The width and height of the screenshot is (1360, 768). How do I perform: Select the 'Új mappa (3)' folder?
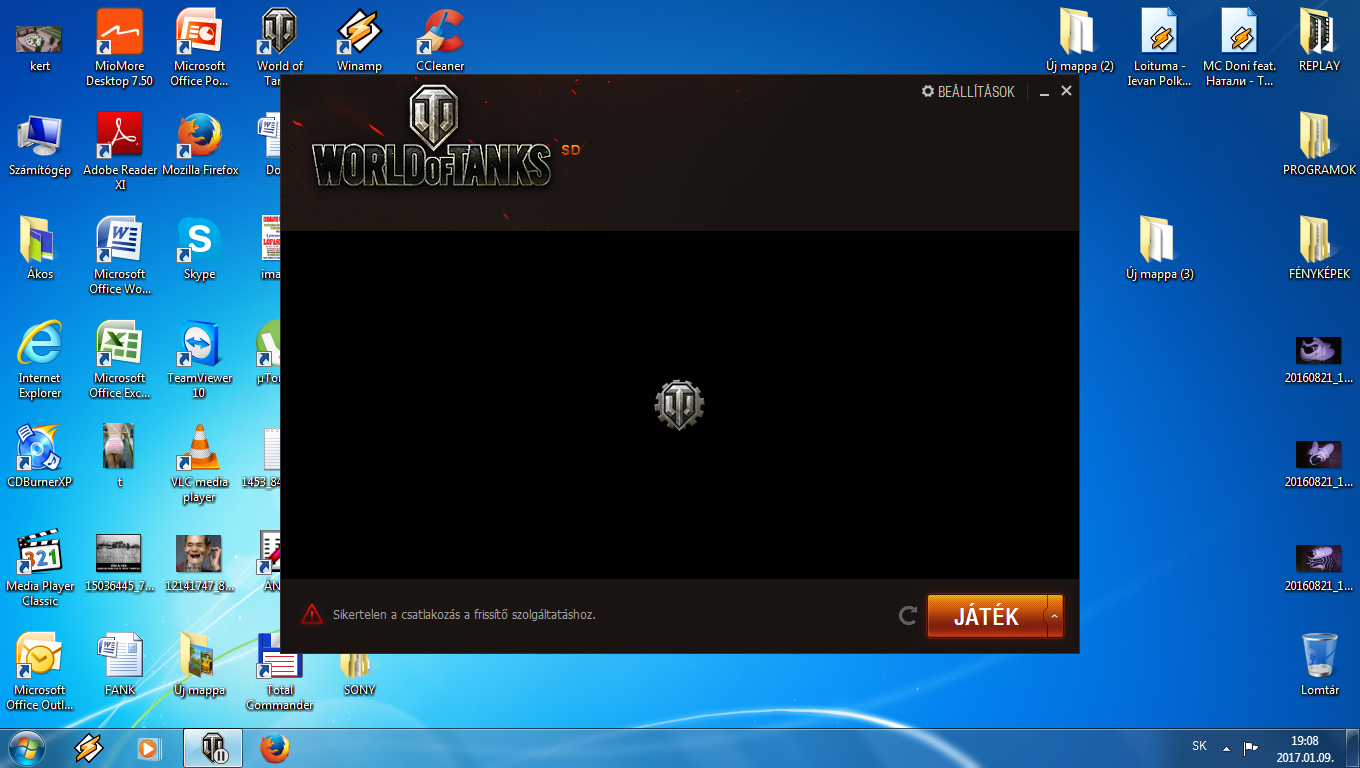[1160, 250]
